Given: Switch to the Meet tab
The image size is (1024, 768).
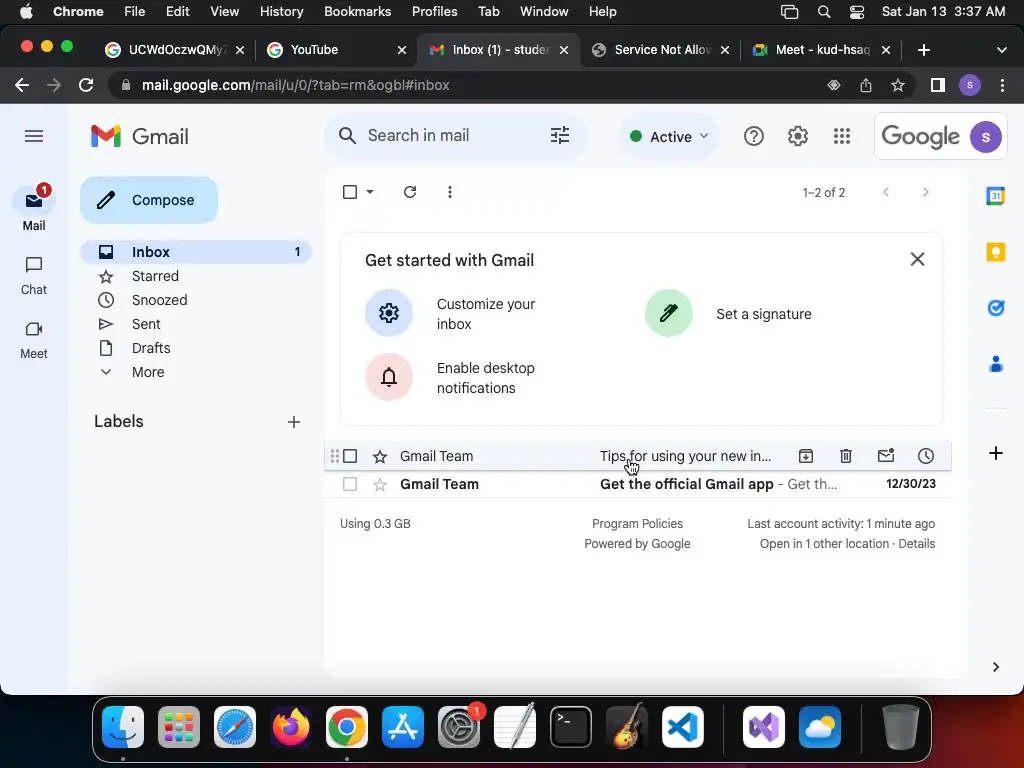Looking at the screenshot, I should pyautogui.click(x=822, y=50).
